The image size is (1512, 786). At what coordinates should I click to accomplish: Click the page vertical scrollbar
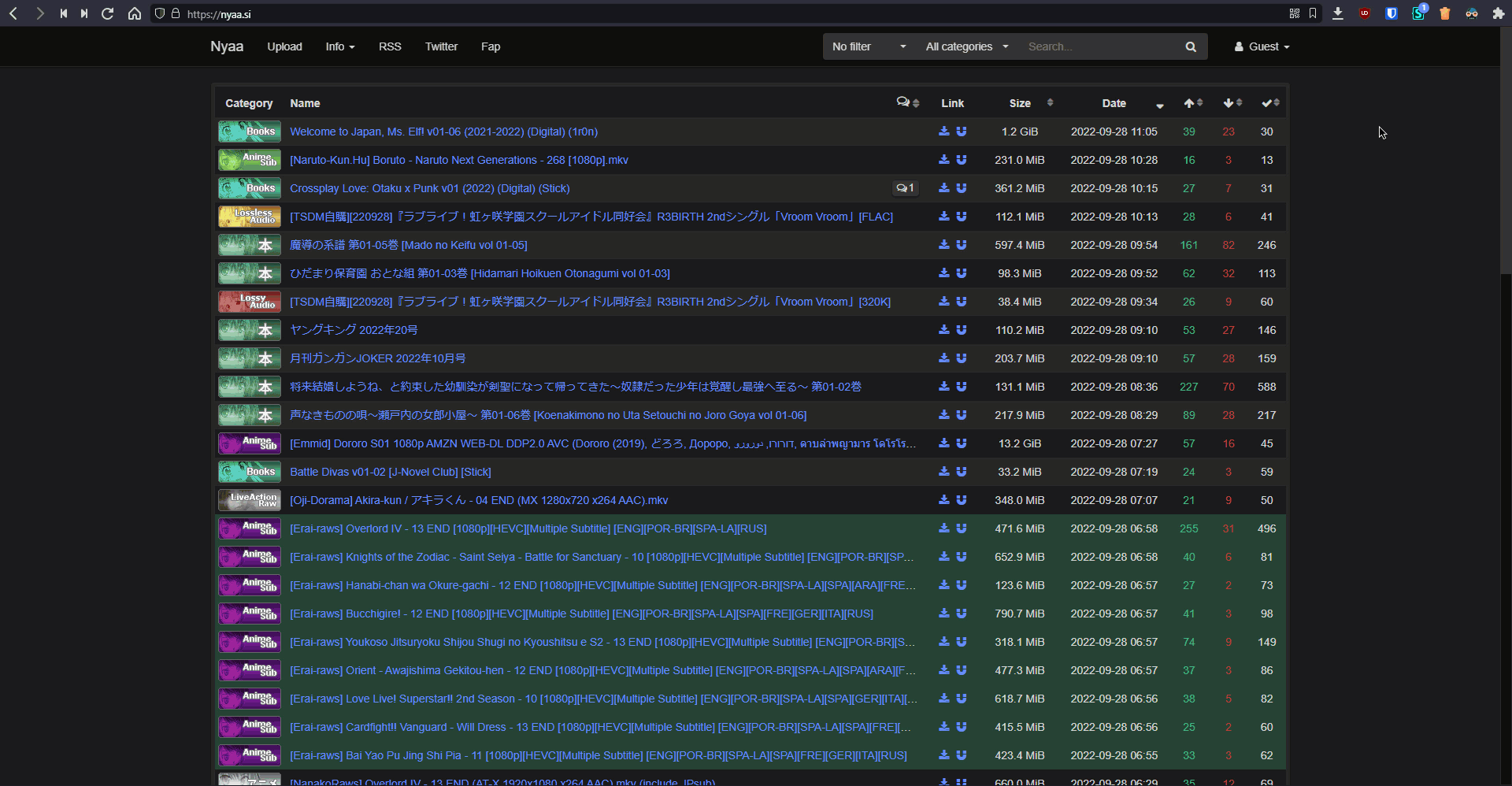[x=1506, y=150]
